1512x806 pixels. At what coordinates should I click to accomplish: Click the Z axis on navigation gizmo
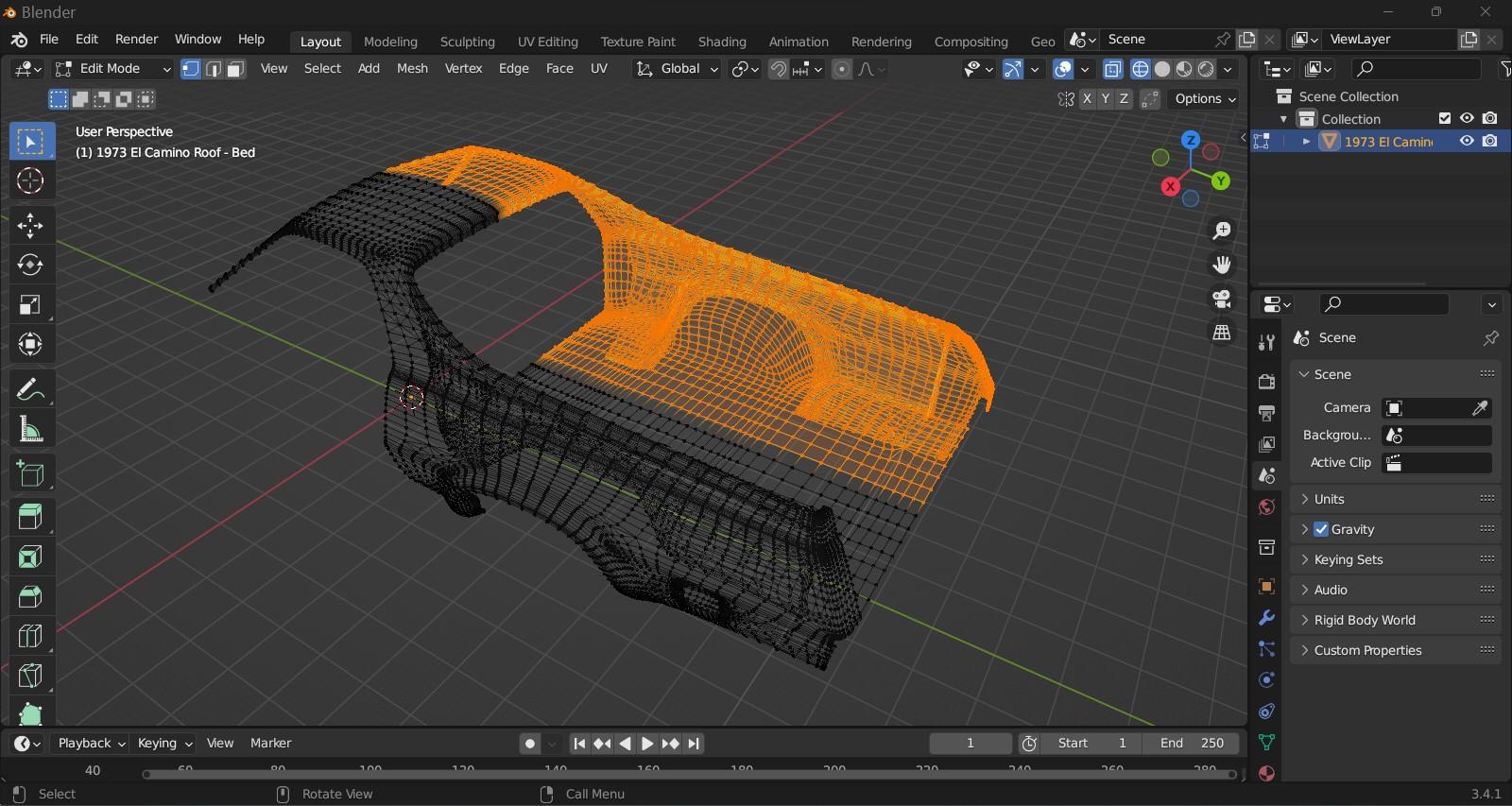tap(1191, 140)
